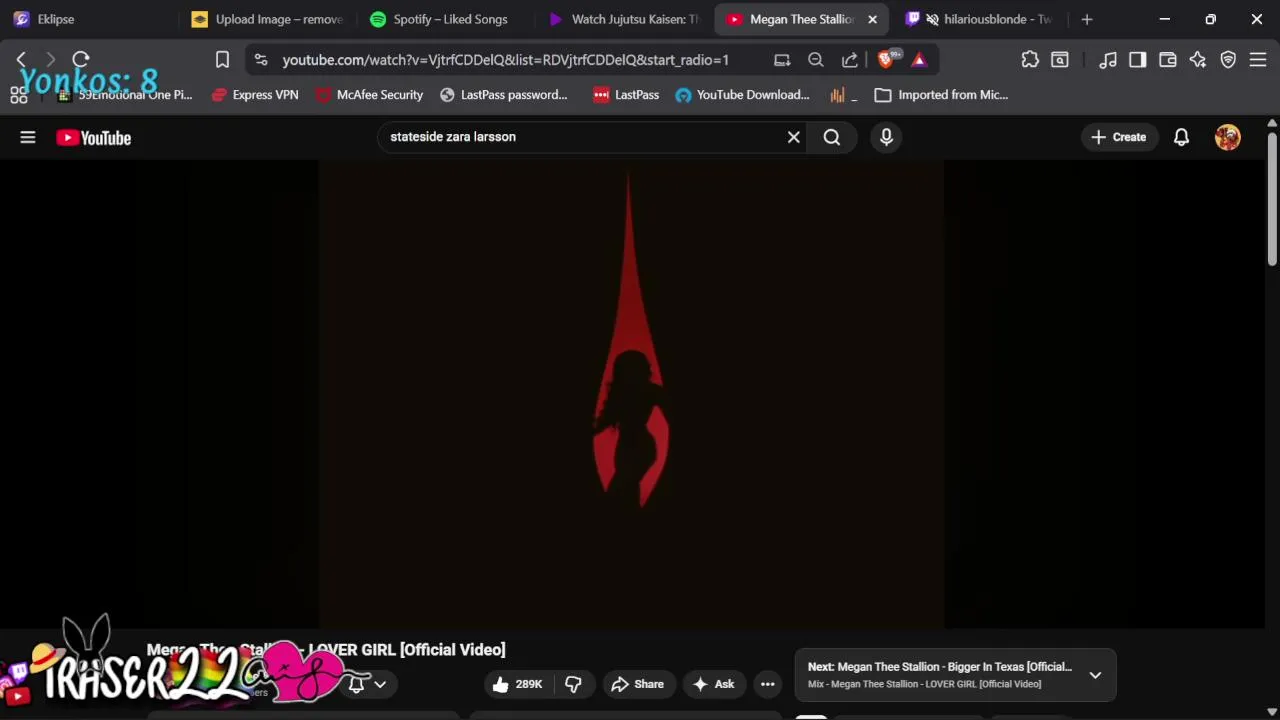Image resolution: width=1280 pixels, height=720 pixels.
Task: Open Brave Rewards triangle icon
Action: click(x=919, y=60)
